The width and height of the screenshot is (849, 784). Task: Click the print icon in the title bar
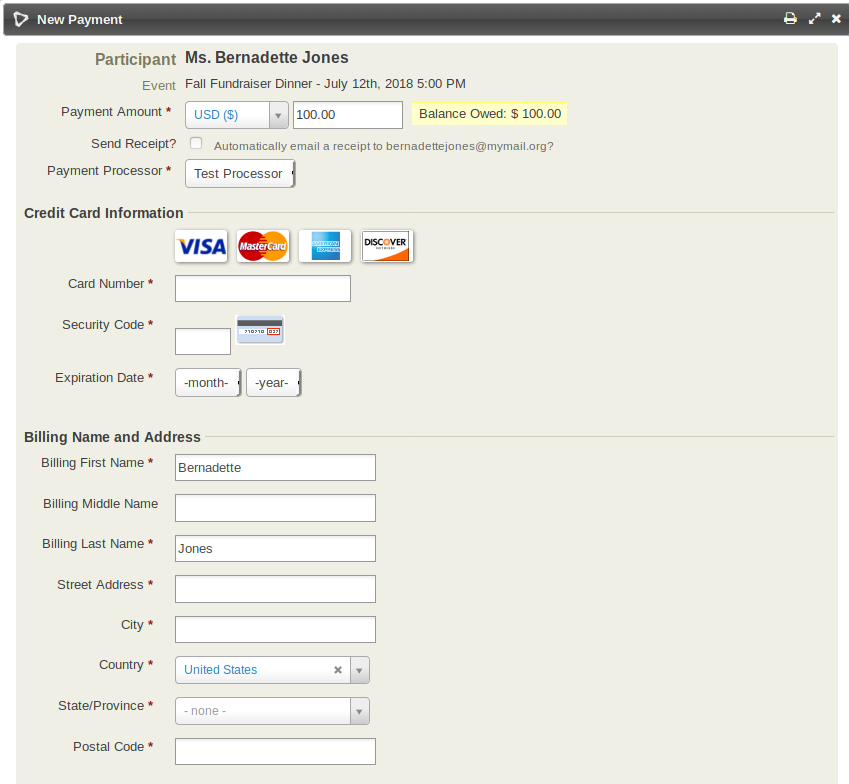(x=790, y=18)
